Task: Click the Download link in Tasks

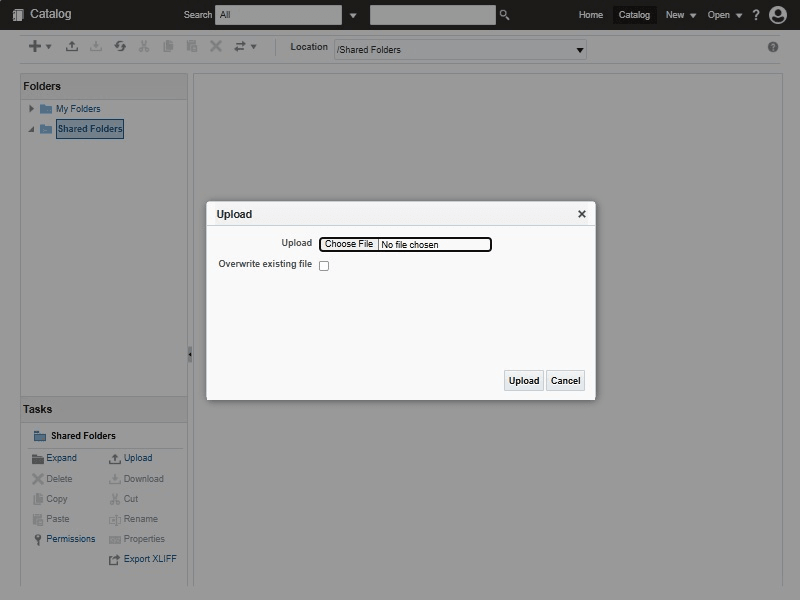Action: 143,479
